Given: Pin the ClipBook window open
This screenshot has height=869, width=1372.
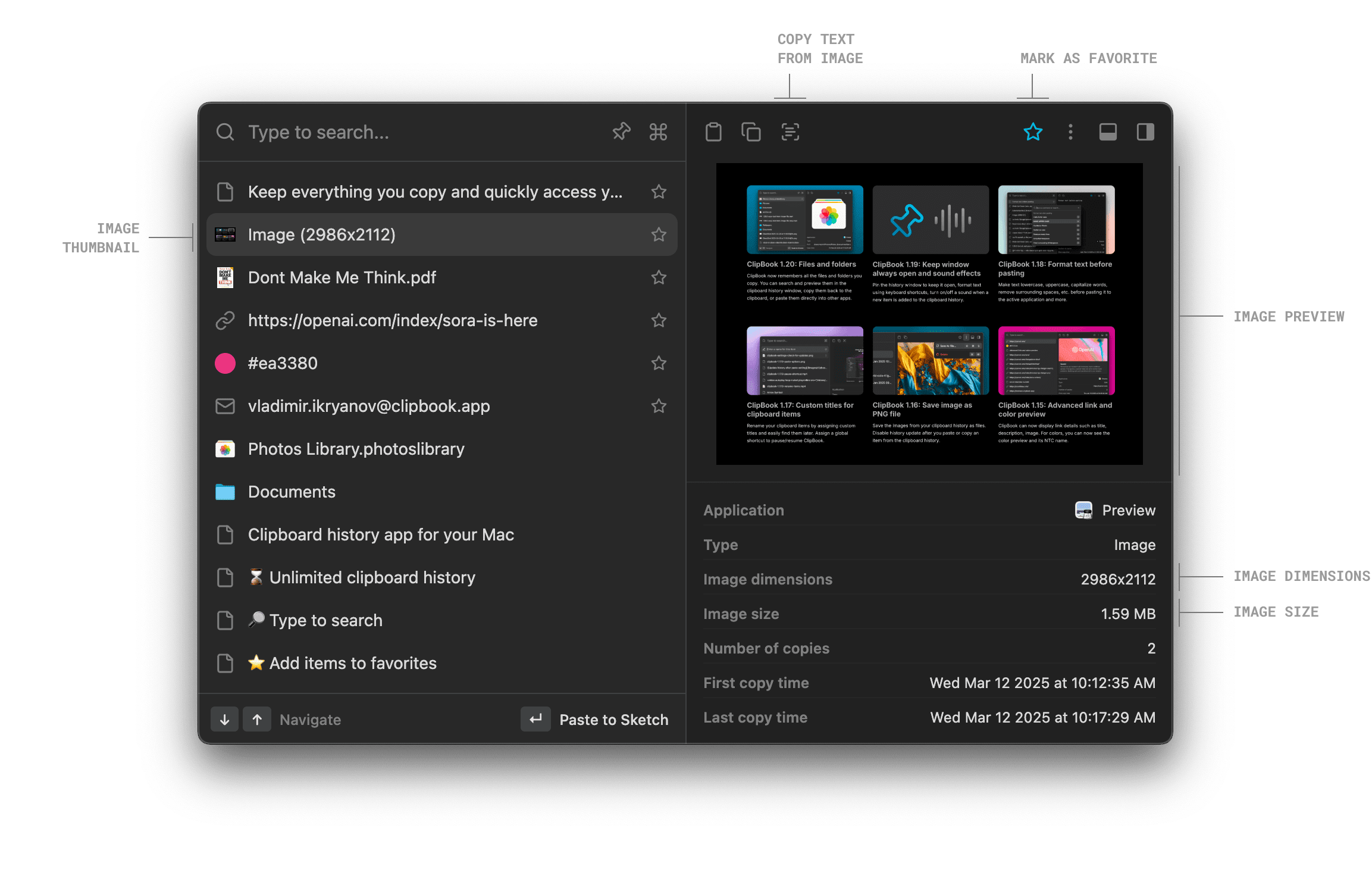Looking at the screenshot, I should click(621, 132).
